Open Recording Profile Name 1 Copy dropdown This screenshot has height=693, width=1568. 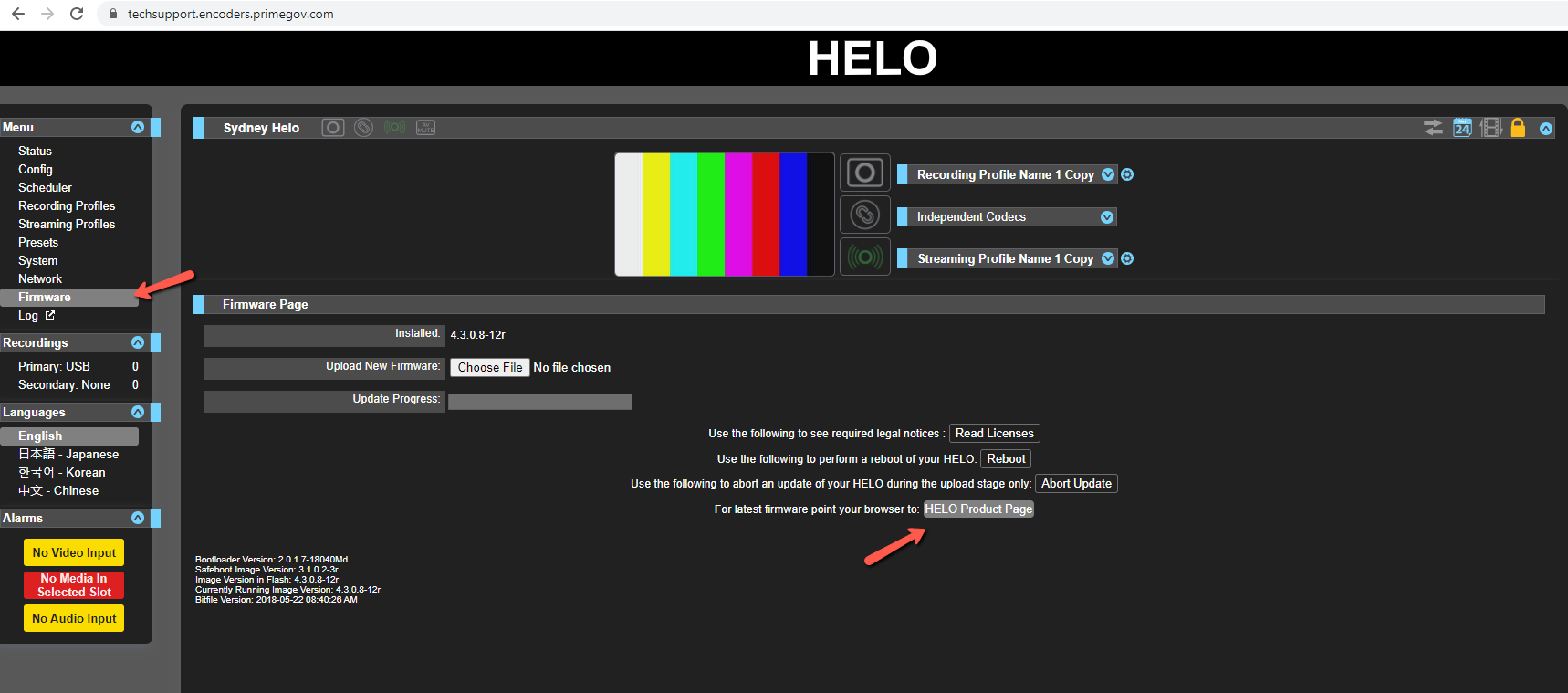click(x=1108, y=174)
